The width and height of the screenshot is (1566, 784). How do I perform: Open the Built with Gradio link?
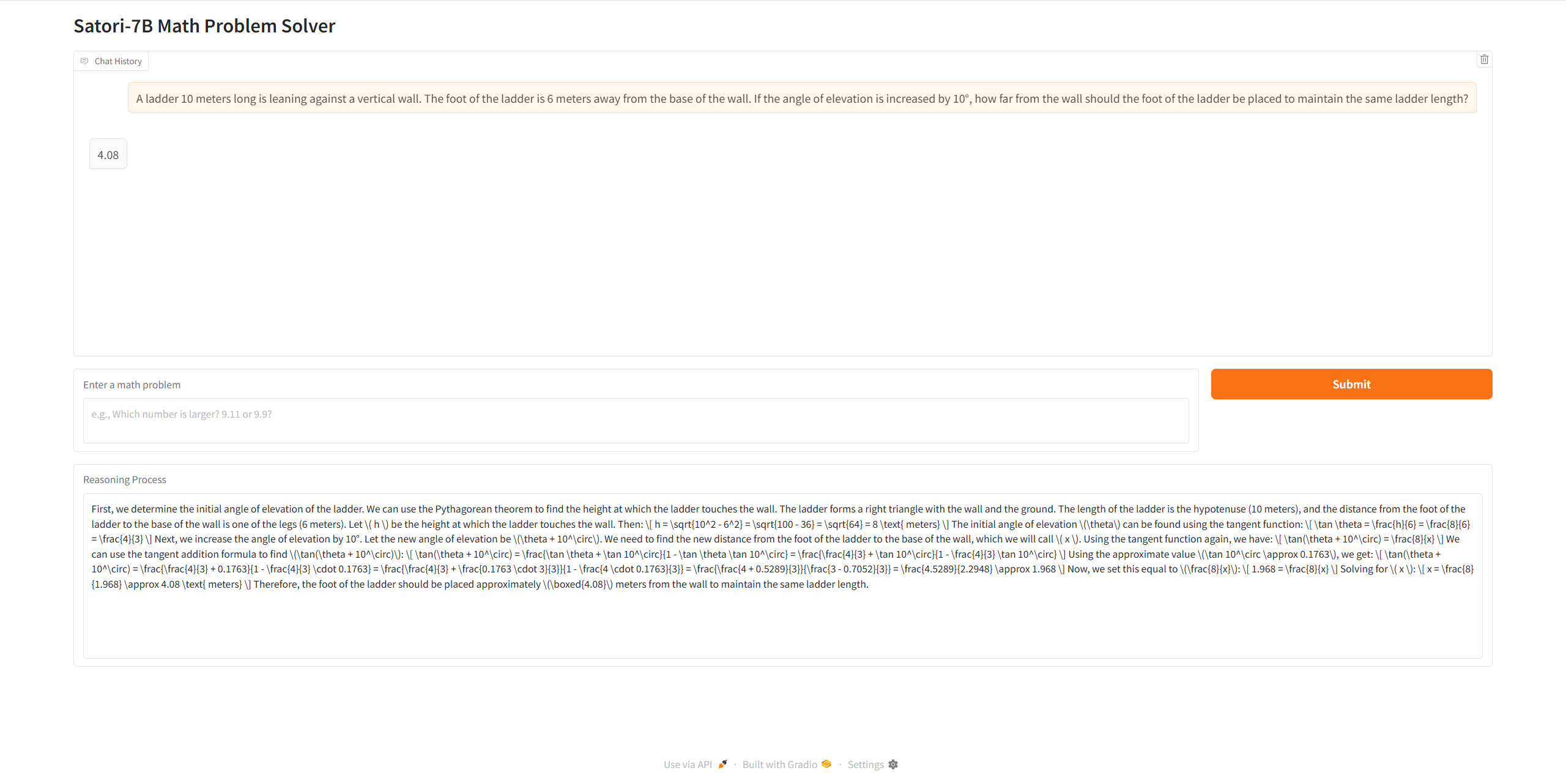point(787,764)
